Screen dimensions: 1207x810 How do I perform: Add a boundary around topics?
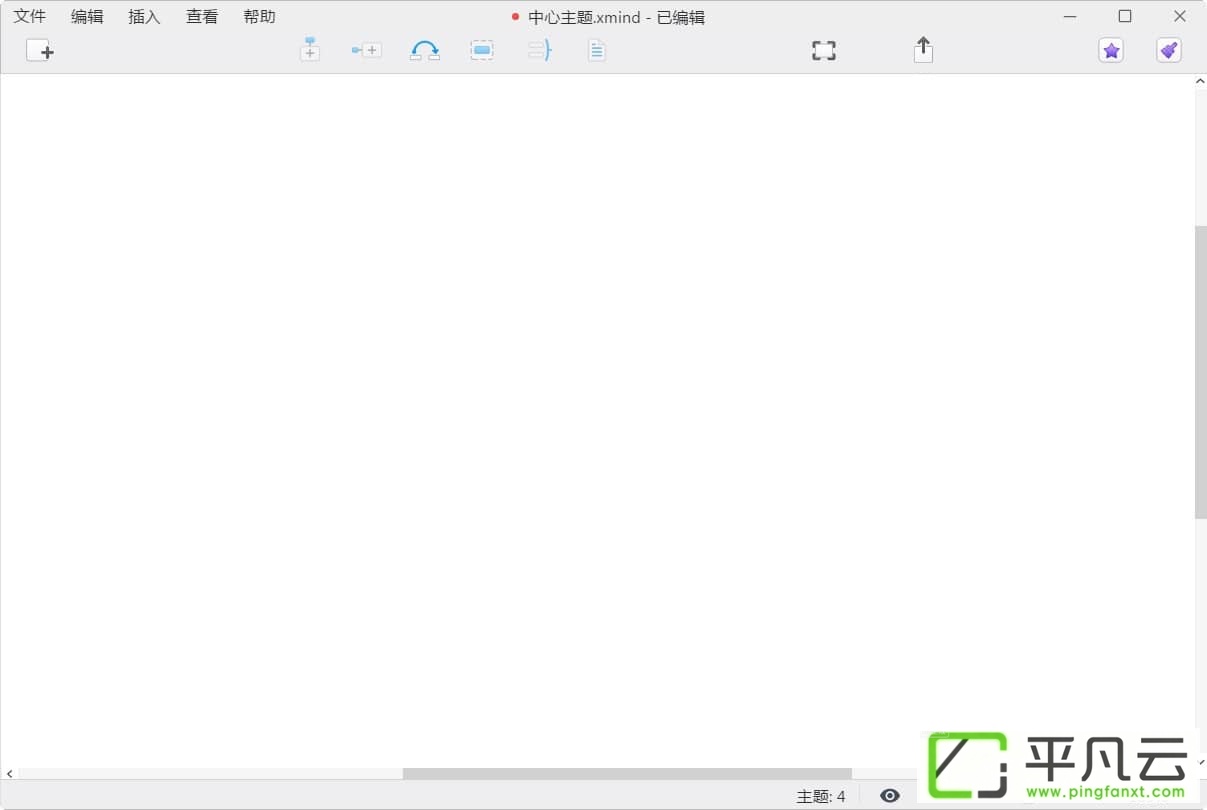(x=482, y=50)
